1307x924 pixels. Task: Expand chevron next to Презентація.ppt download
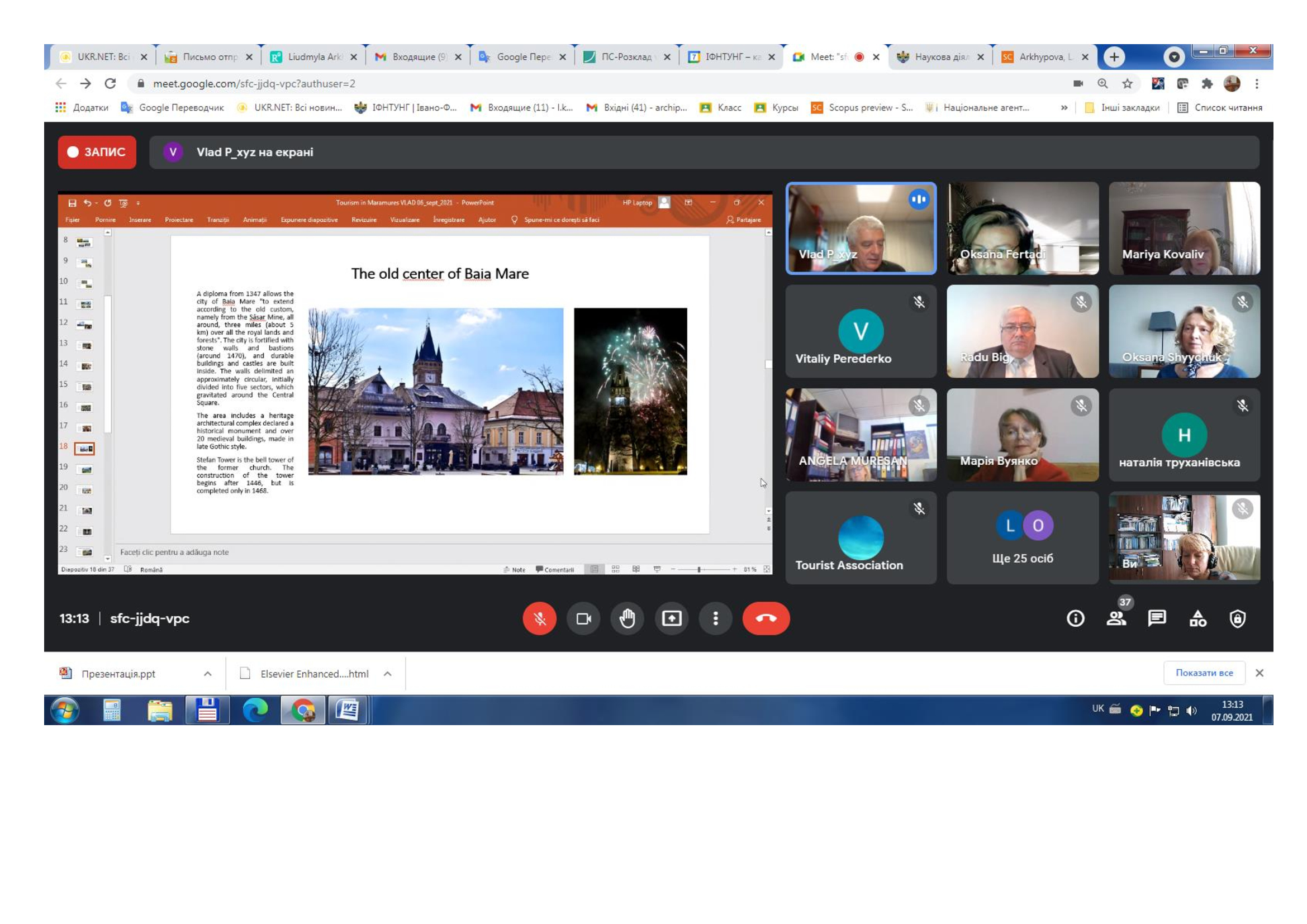(x=208, y=674)
